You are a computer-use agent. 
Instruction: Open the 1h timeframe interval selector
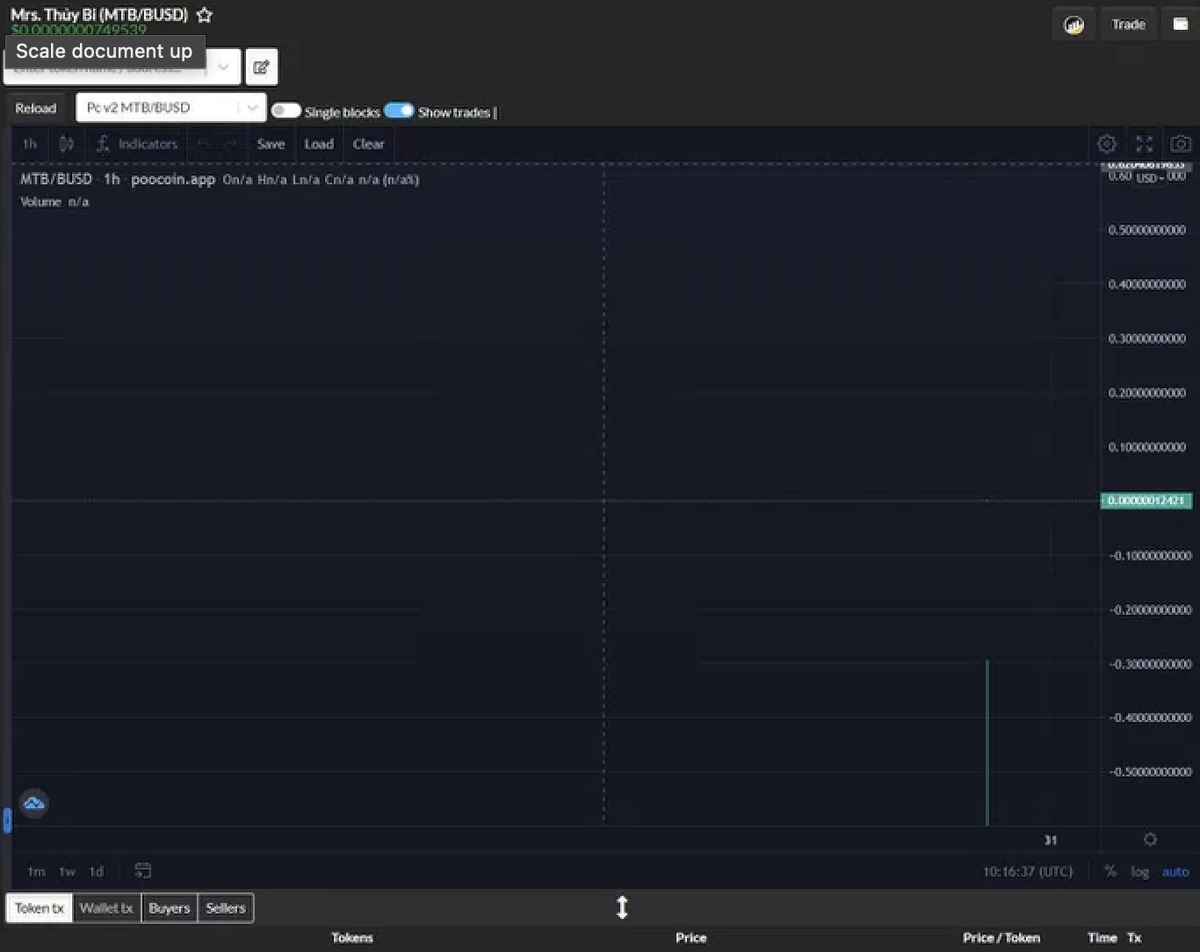[30, 144]
